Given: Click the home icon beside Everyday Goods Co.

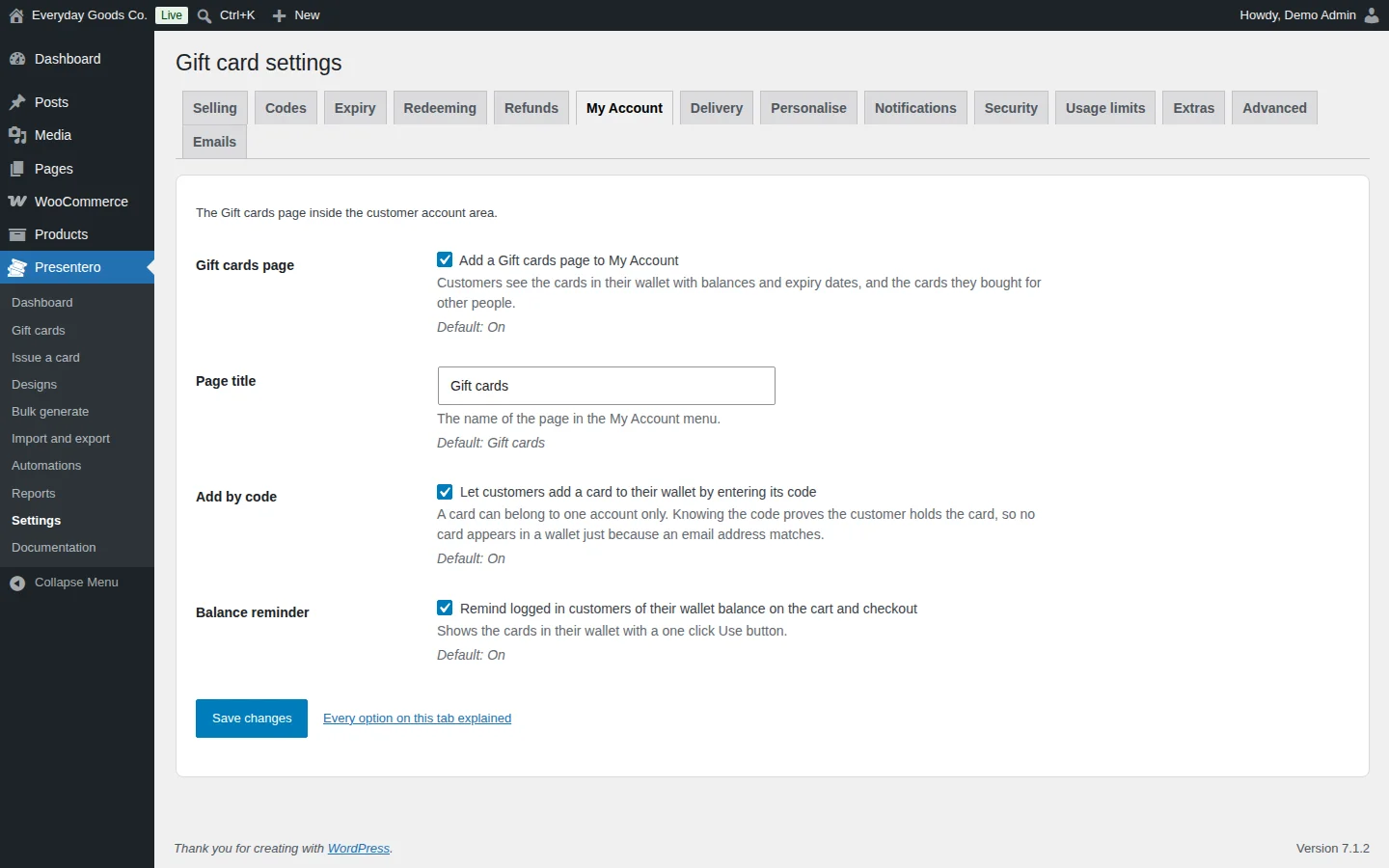Looking at the screenshot, I should [16, 15].
